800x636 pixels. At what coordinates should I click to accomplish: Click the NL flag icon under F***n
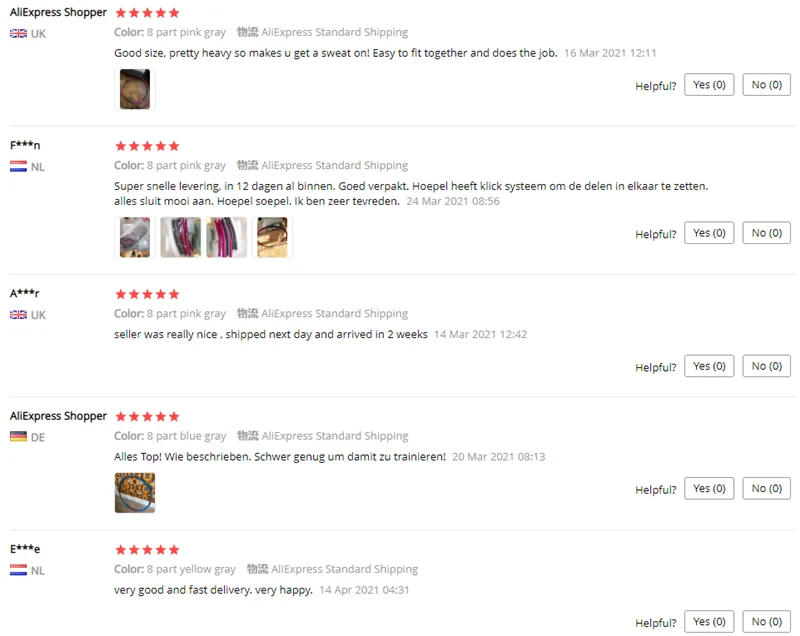(18, 167)
